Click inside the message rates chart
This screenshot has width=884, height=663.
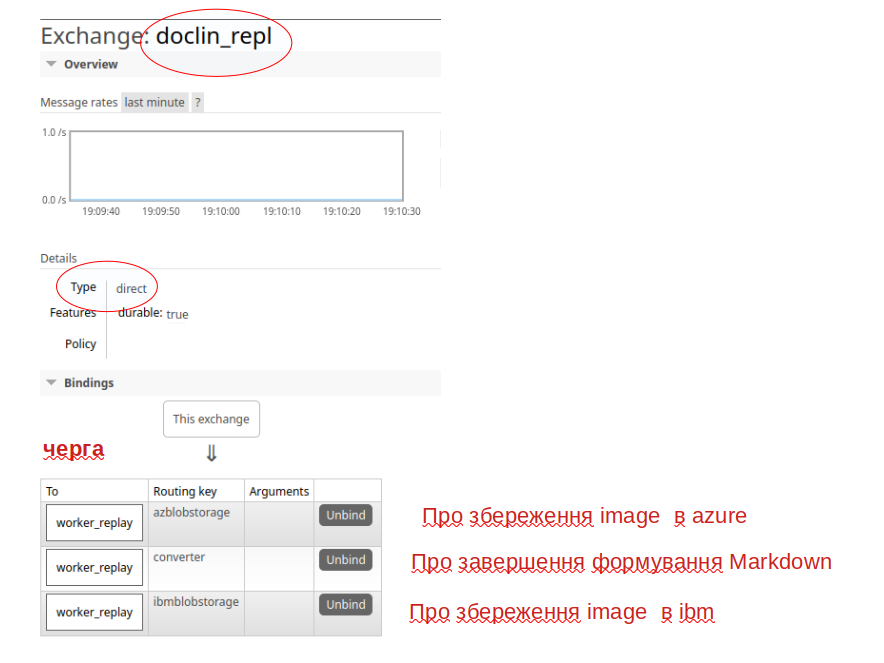pyautogui.click(x=236, y=166)
